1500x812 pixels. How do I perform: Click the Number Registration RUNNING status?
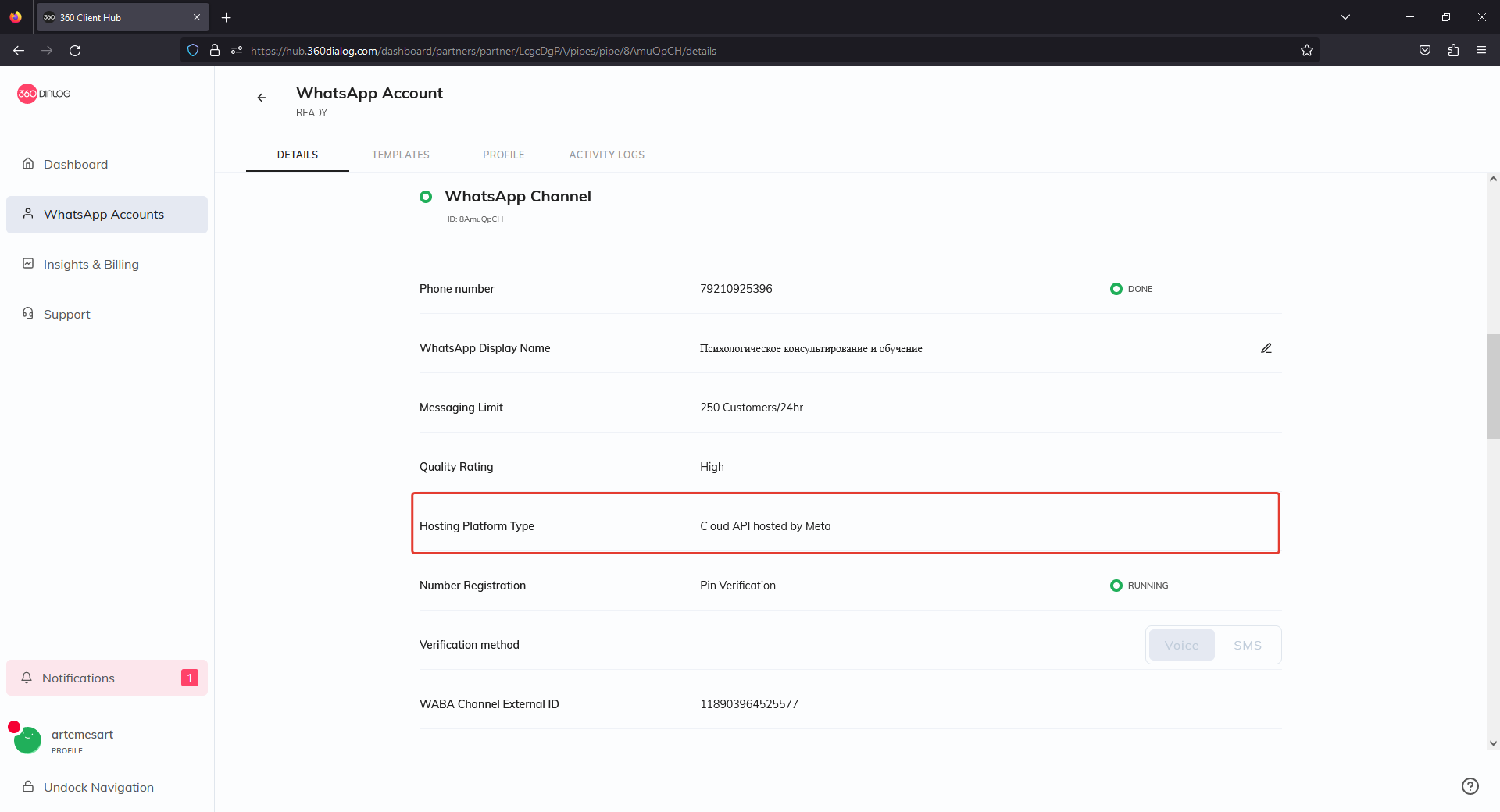(1139, 586)
